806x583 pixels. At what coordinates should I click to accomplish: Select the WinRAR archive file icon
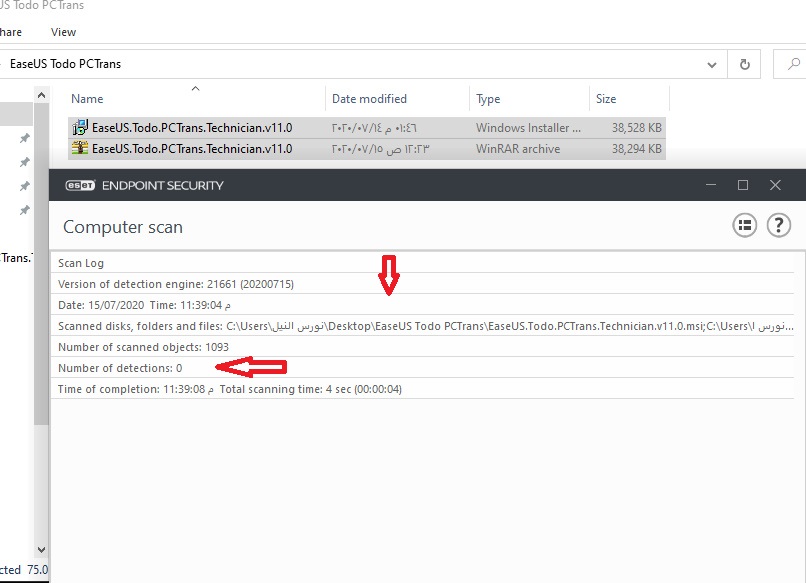(80, 149)
